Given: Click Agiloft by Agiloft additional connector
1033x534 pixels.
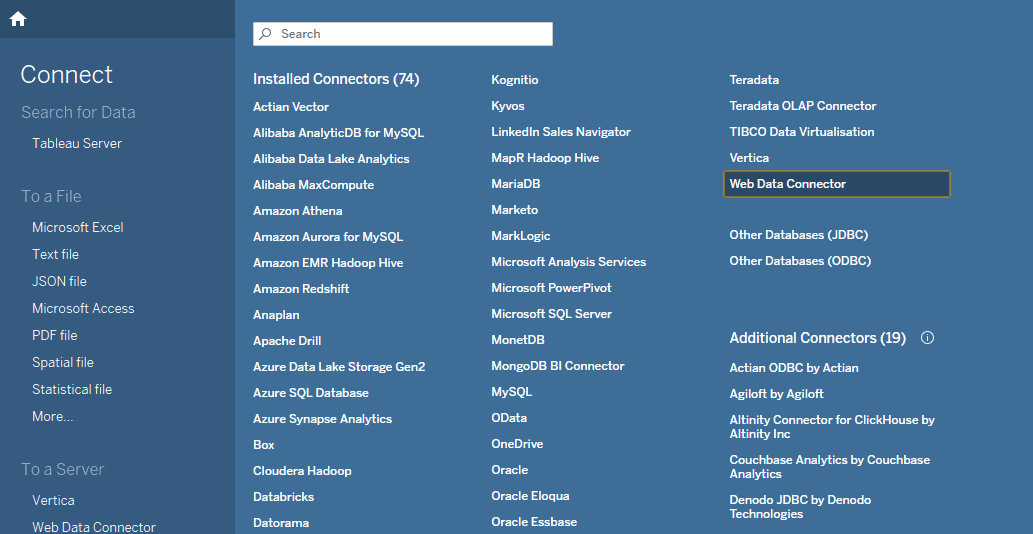Looking at the screenshot, I should pyautogui.click(x=776, y=394).
